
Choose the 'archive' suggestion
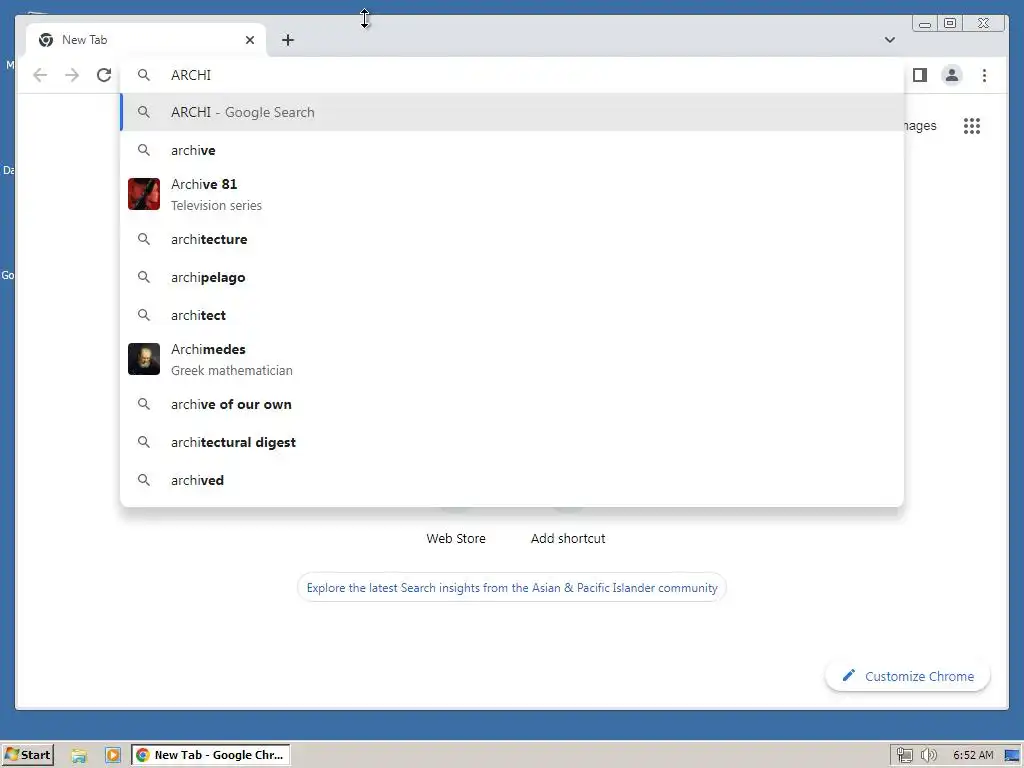tap(512, 150)
